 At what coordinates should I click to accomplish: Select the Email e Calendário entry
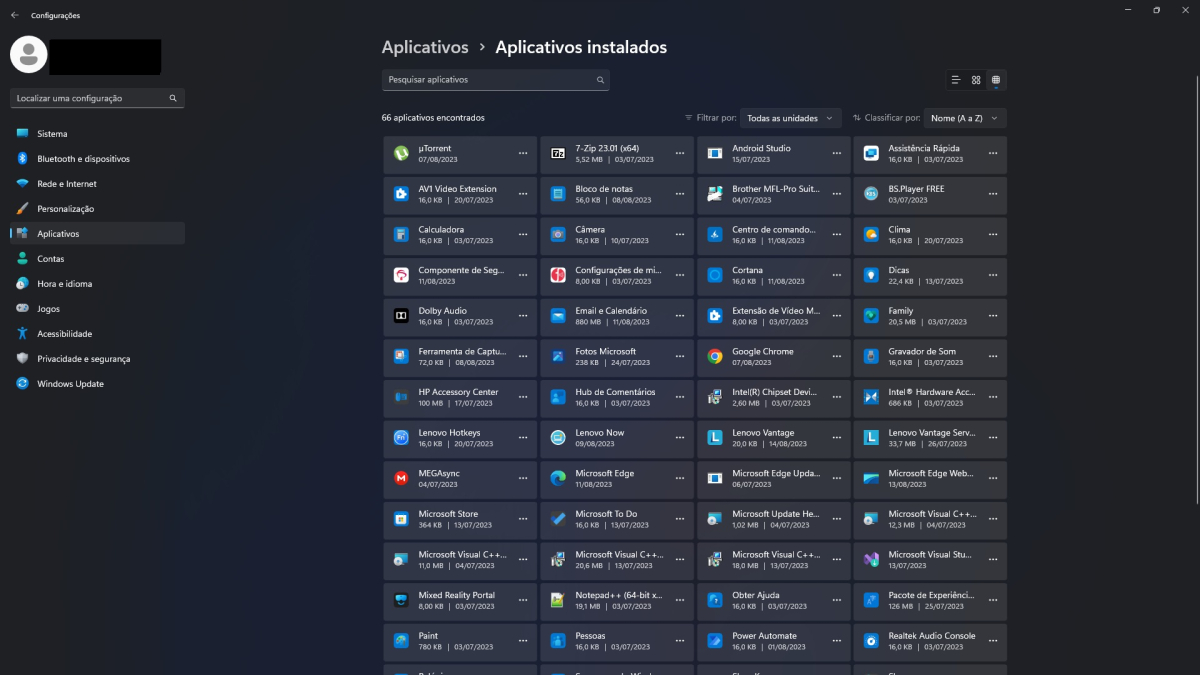tap(617, 316)
